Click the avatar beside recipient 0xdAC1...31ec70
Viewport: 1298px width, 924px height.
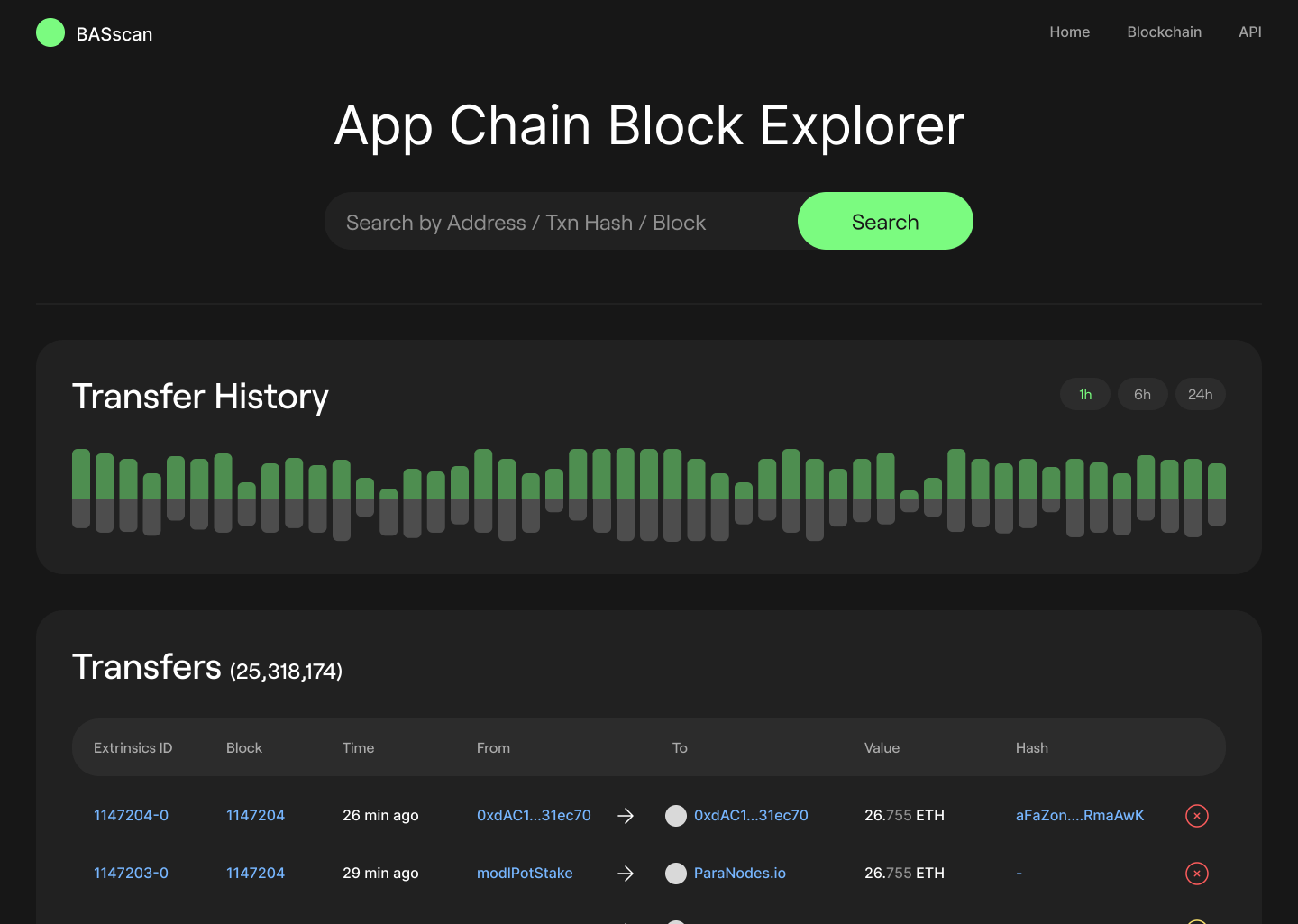point(676,816)
